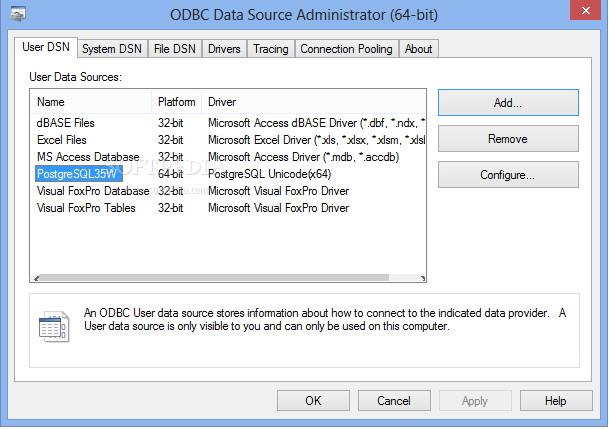Select Visual FoxPro Tables data source

click(85, 208)
